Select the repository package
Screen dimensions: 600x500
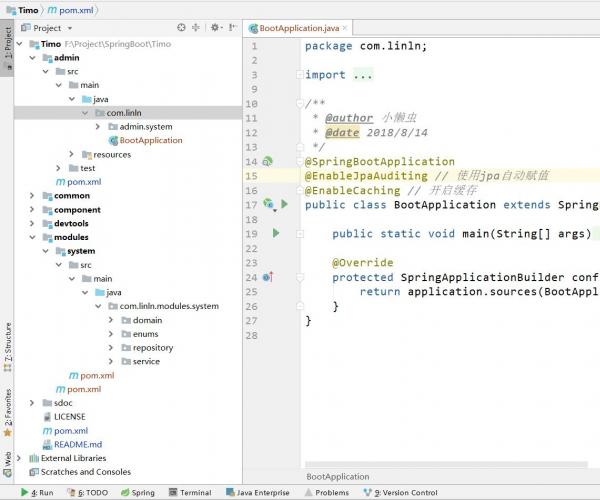click(153, 347)
